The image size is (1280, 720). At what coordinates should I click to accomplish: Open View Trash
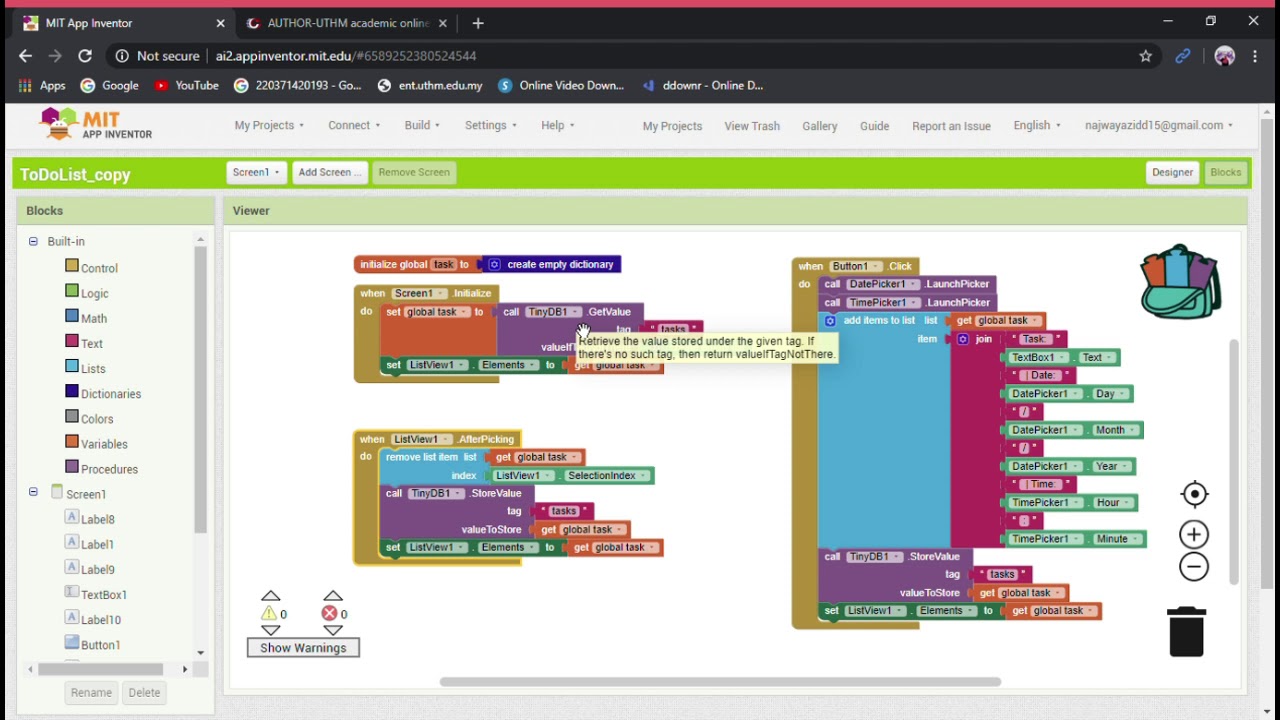click(752, 126)
